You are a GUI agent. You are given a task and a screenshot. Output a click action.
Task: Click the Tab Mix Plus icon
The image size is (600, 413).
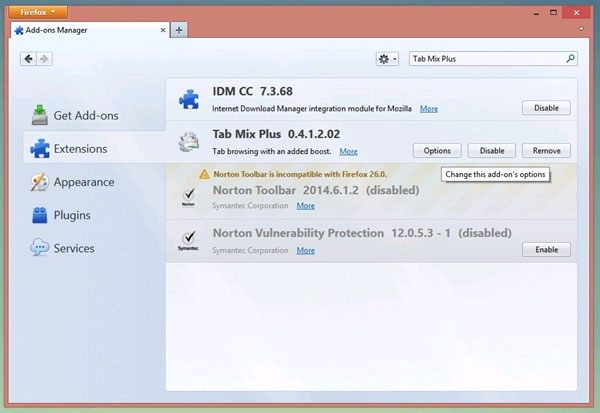click(189, 142)
